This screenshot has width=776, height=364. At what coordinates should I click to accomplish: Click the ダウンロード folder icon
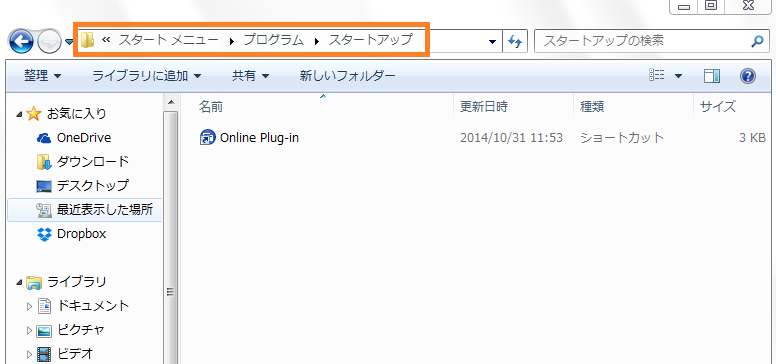pos(44,162)
